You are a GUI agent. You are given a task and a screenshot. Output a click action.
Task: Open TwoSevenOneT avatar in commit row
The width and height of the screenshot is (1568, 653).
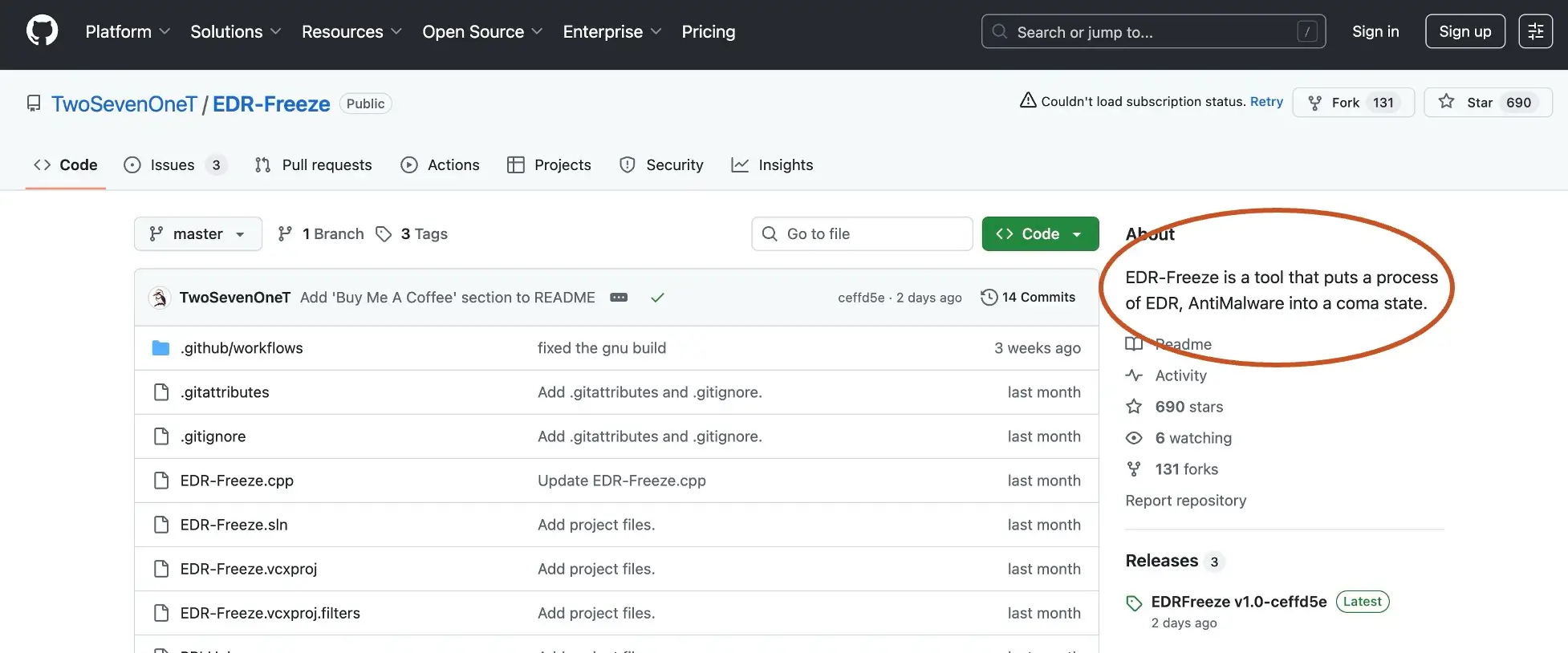coord(160,298)
